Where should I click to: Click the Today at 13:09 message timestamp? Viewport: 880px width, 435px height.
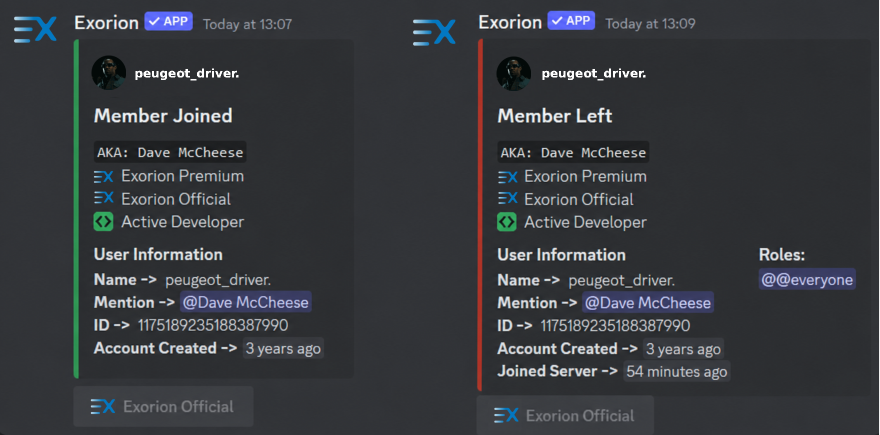(650, 24)
